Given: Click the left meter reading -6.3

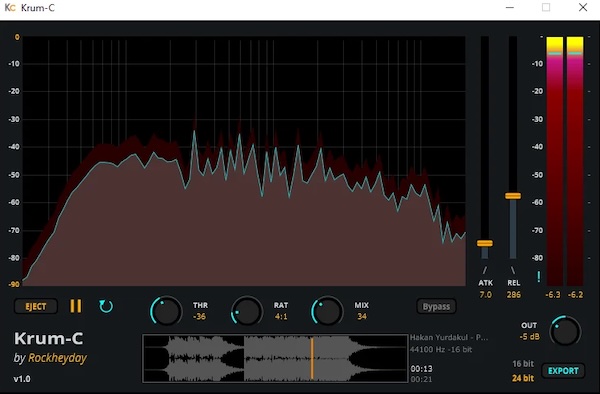Looking at the screenshot, I should pos(553,295).
